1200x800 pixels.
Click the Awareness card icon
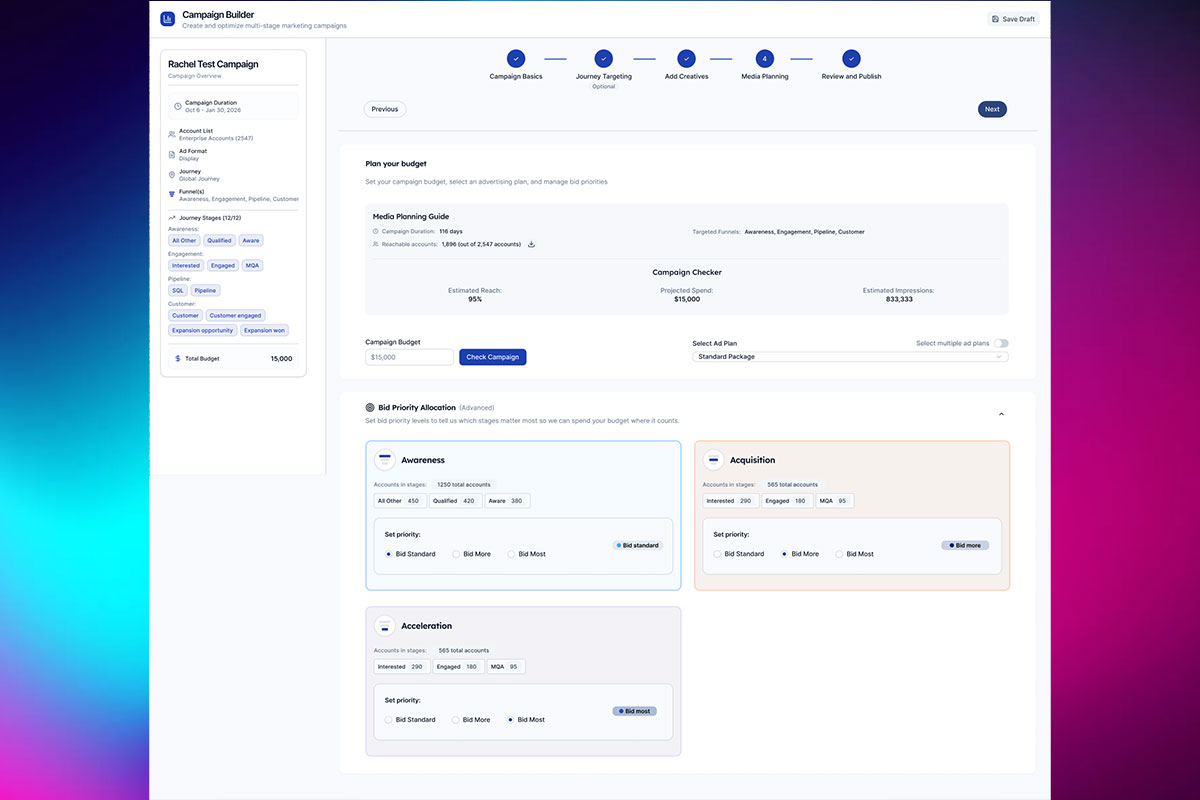pyautogui.click(x=385, y=460)
